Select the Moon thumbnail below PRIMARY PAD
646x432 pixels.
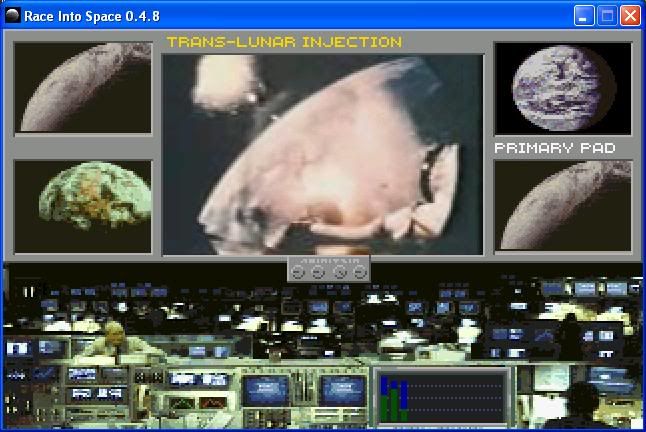coord(563,205)
